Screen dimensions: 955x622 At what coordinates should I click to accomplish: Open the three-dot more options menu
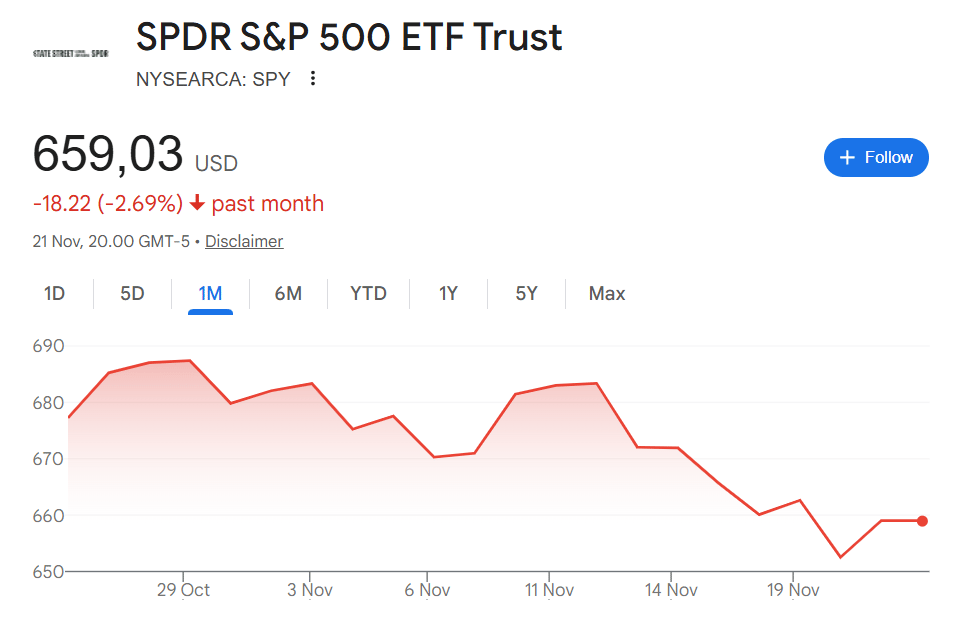tap(313, 78)
